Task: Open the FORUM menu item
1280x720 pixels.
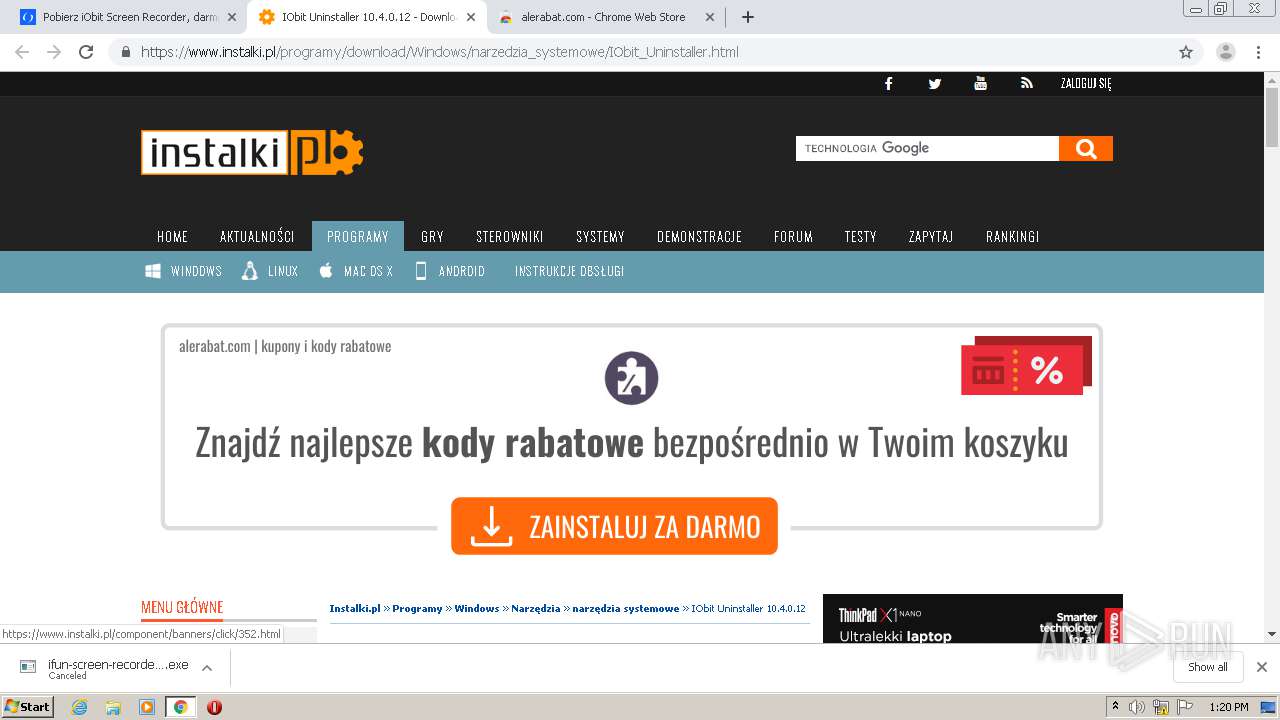Action: (793, 237)
